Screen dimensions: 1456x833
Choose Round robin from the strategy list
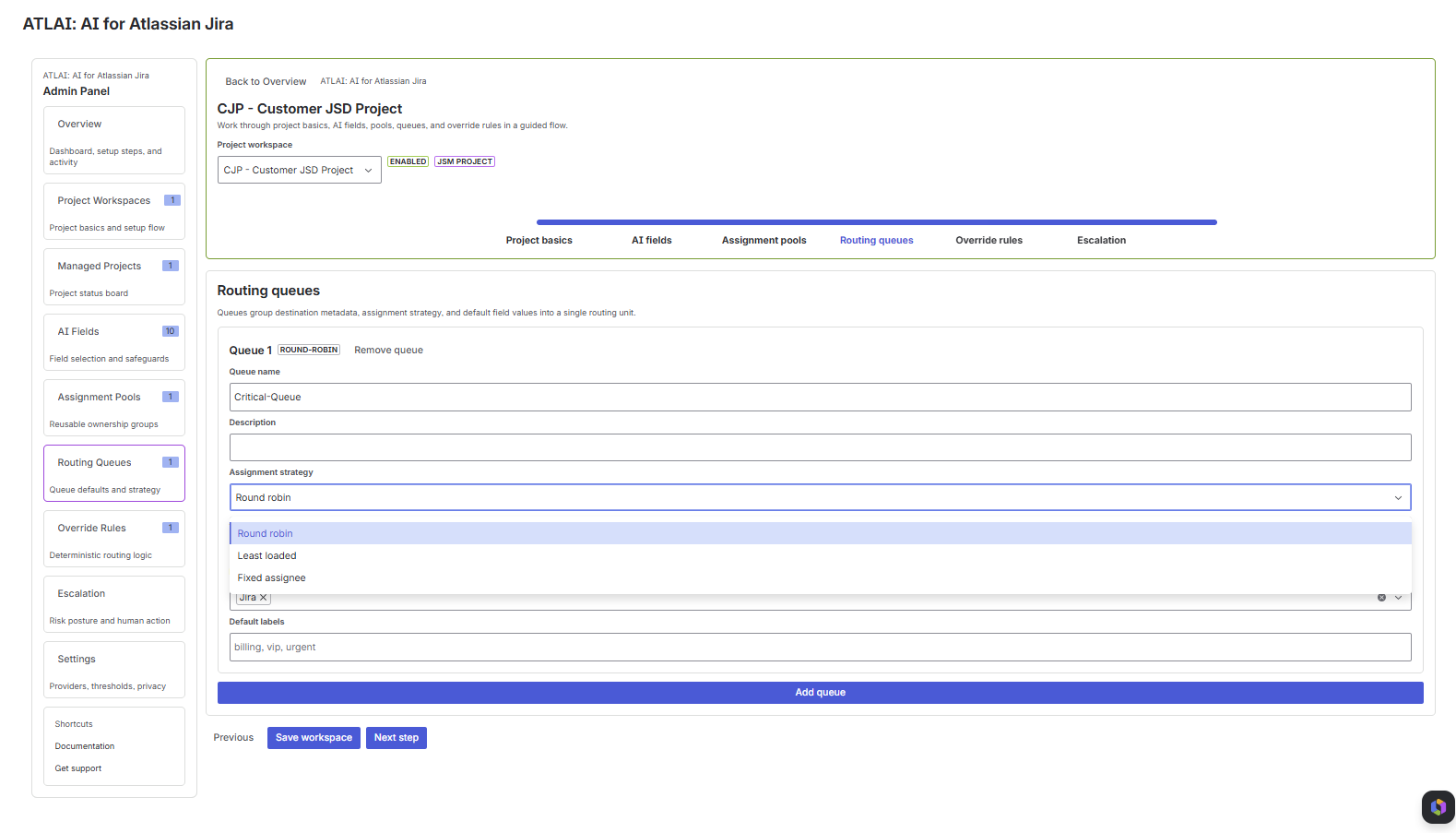click(820, 533)
